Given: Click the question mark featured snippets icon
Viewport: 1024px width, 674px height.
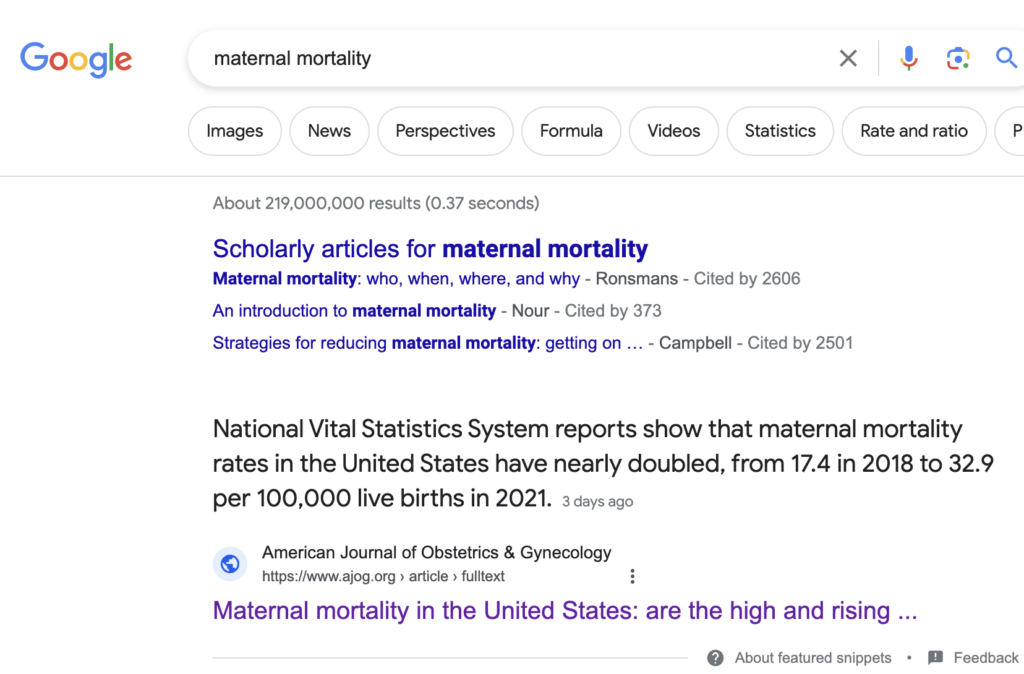Looking at the screenshot, I should (715, 658).
